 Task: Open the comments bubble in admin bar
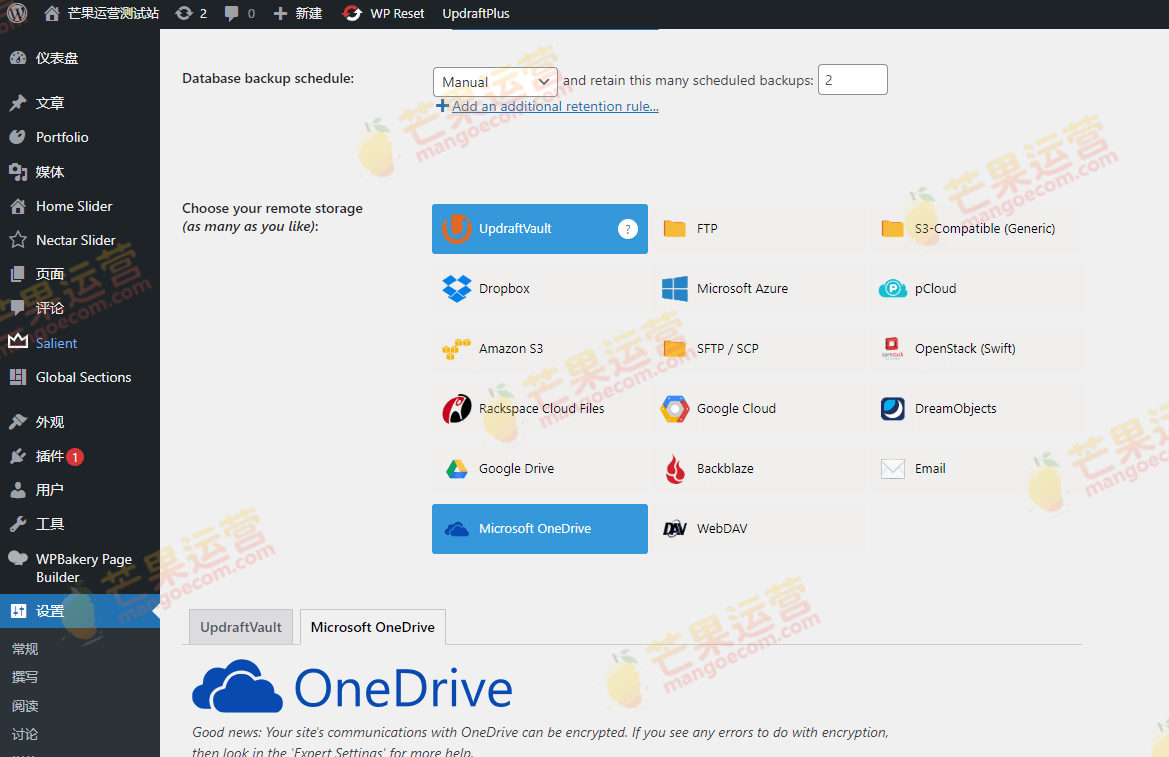click(239, 13)
